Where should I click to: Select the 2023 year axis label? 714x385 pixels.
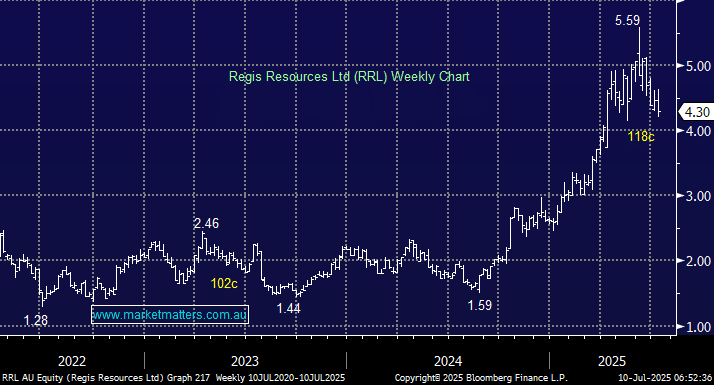(245, 361)
